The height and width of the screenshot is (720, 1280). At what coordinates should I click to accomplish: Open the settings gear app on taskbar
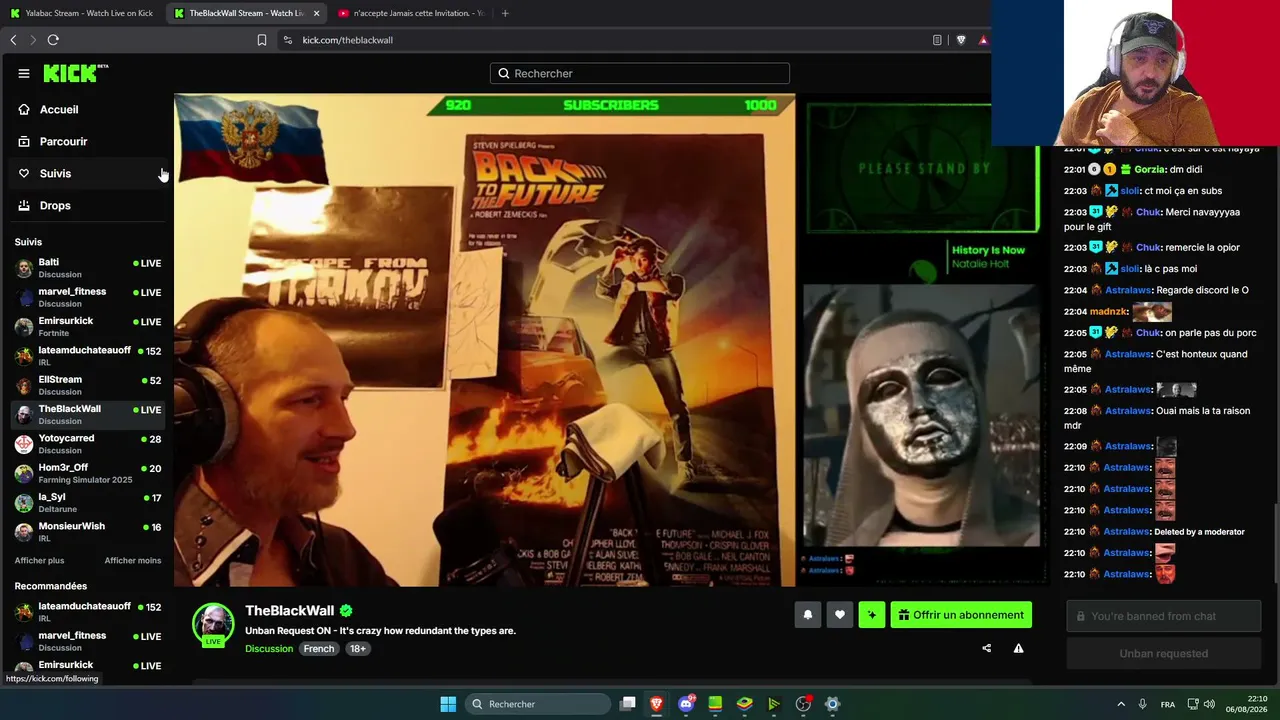point(832,704)
